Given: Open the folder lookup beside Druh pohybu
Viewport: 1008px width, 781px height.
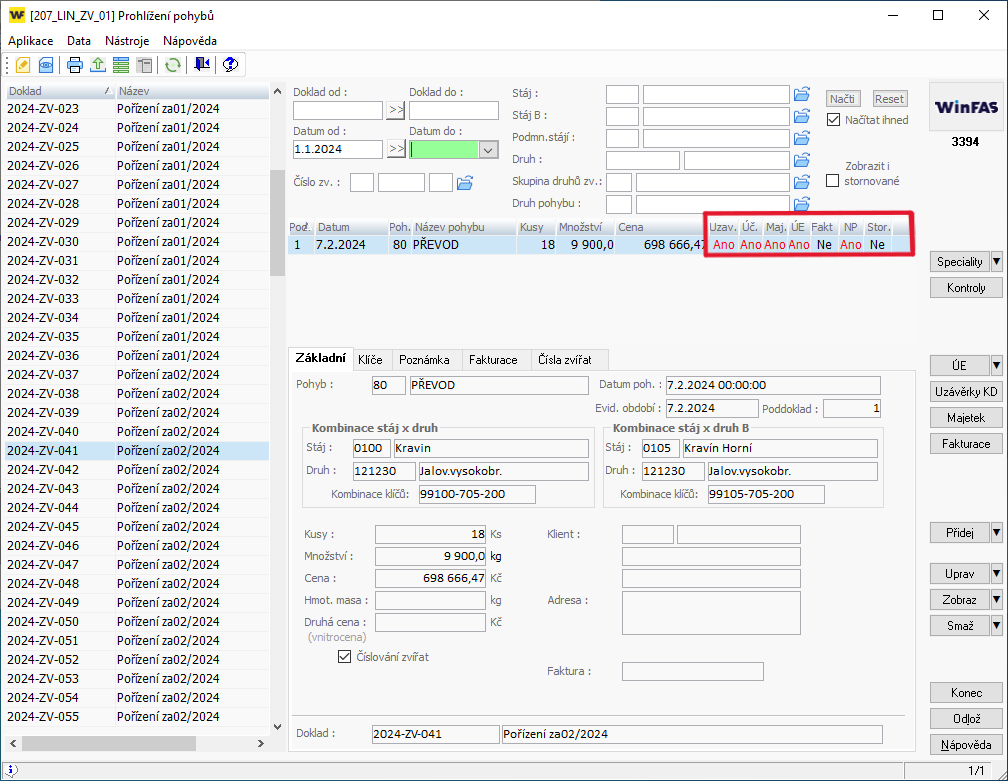Looking at the screenshot, I should click(x=801, y=204).
